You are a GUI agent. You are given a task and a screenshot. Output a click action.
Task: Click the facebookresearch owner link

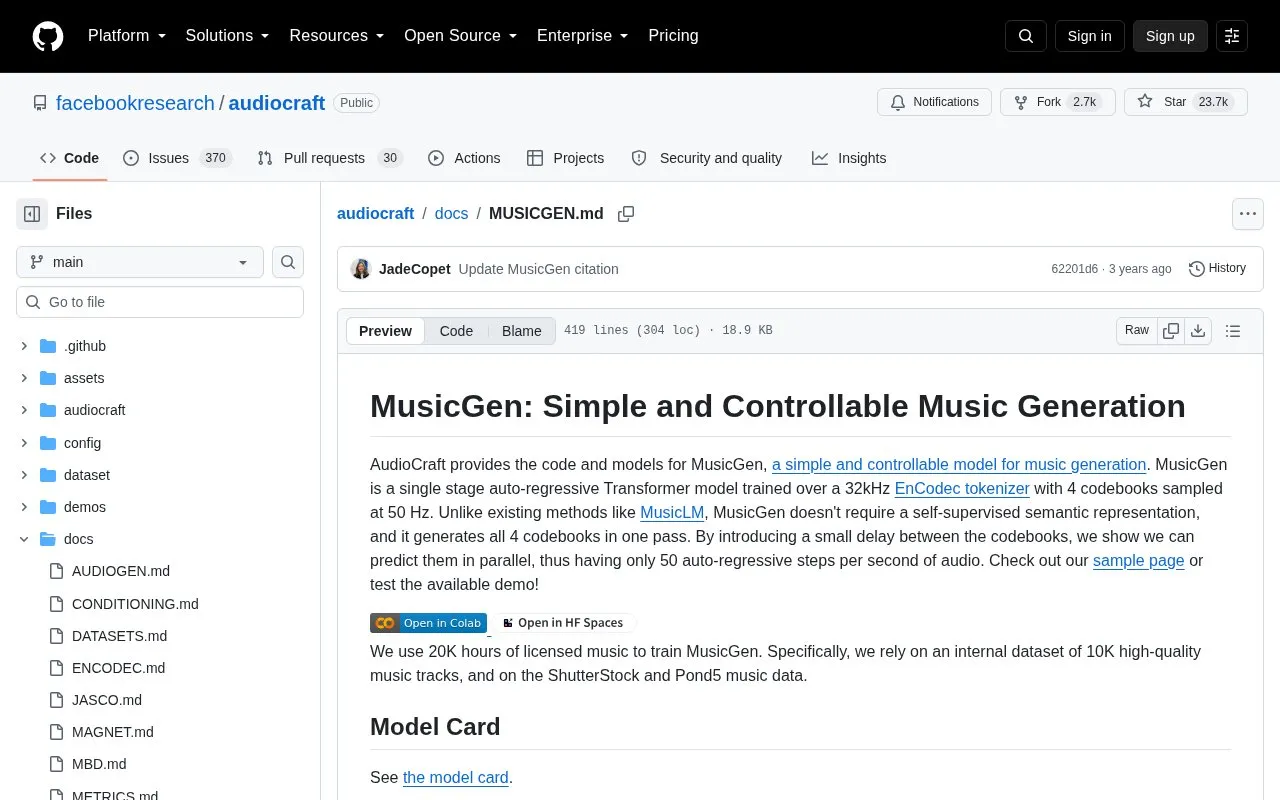[135, 103]
